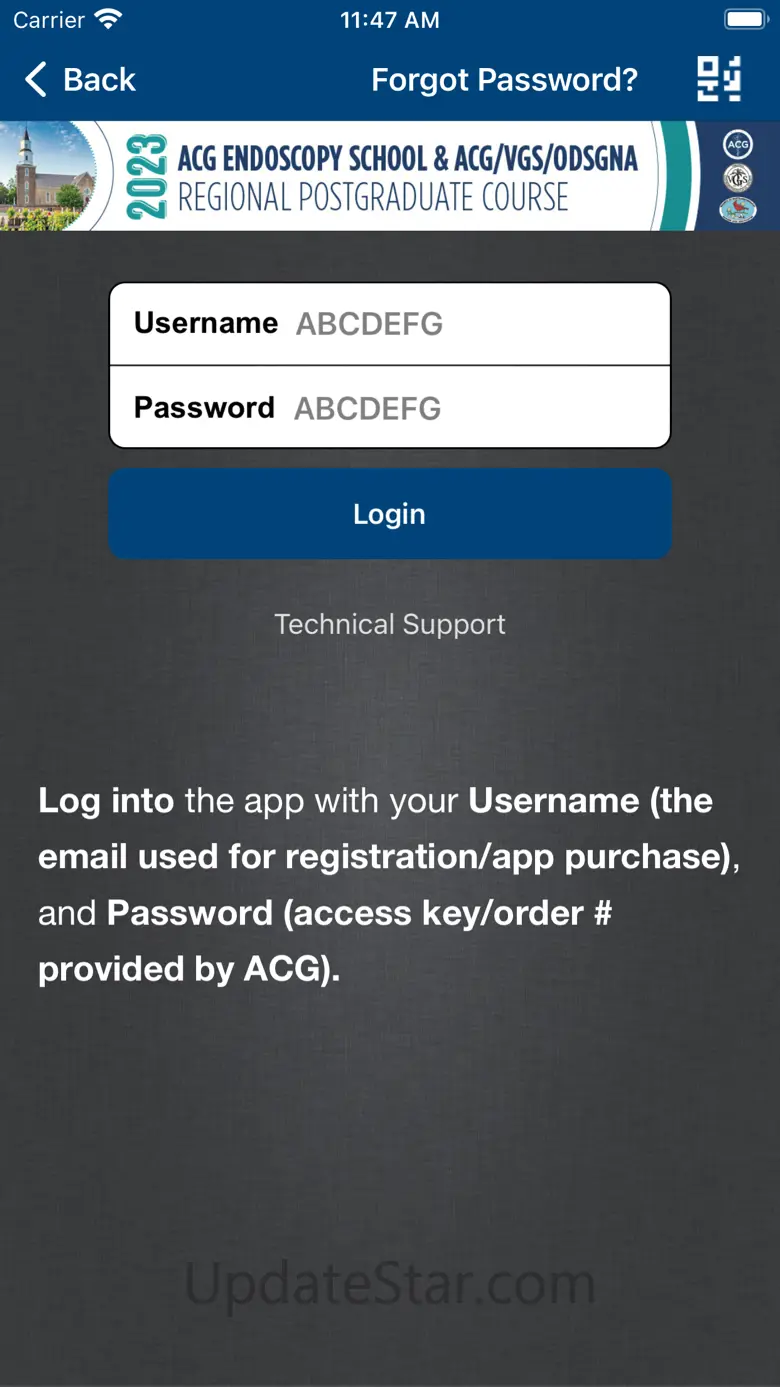Tap the 11:47 AM clock
The image size is (780, 1387).
[390, 20]
